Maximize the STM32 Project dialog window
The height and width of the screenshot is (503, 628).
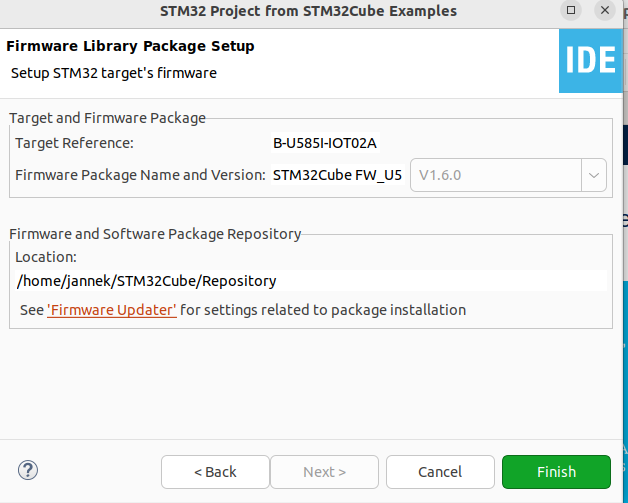click(572, 11)
